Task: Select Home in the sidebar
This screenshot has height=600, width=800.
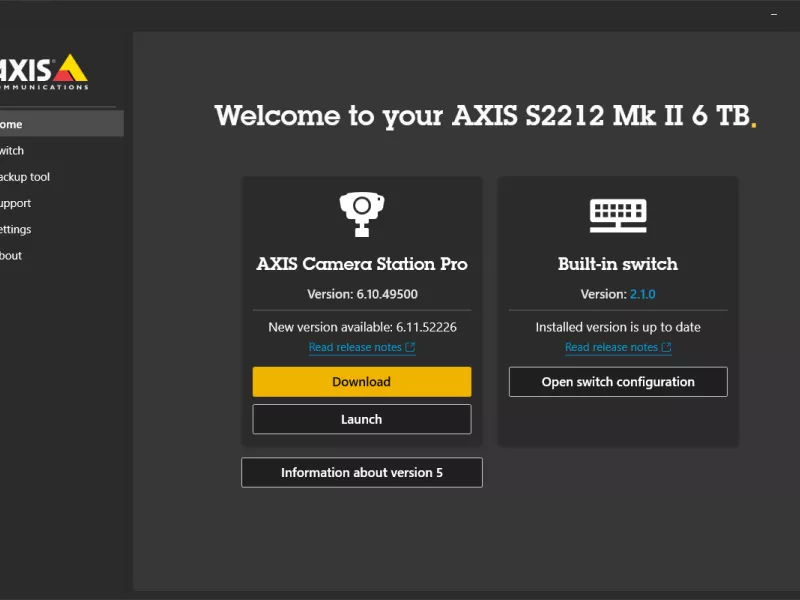Action: (x=30, y=124)
